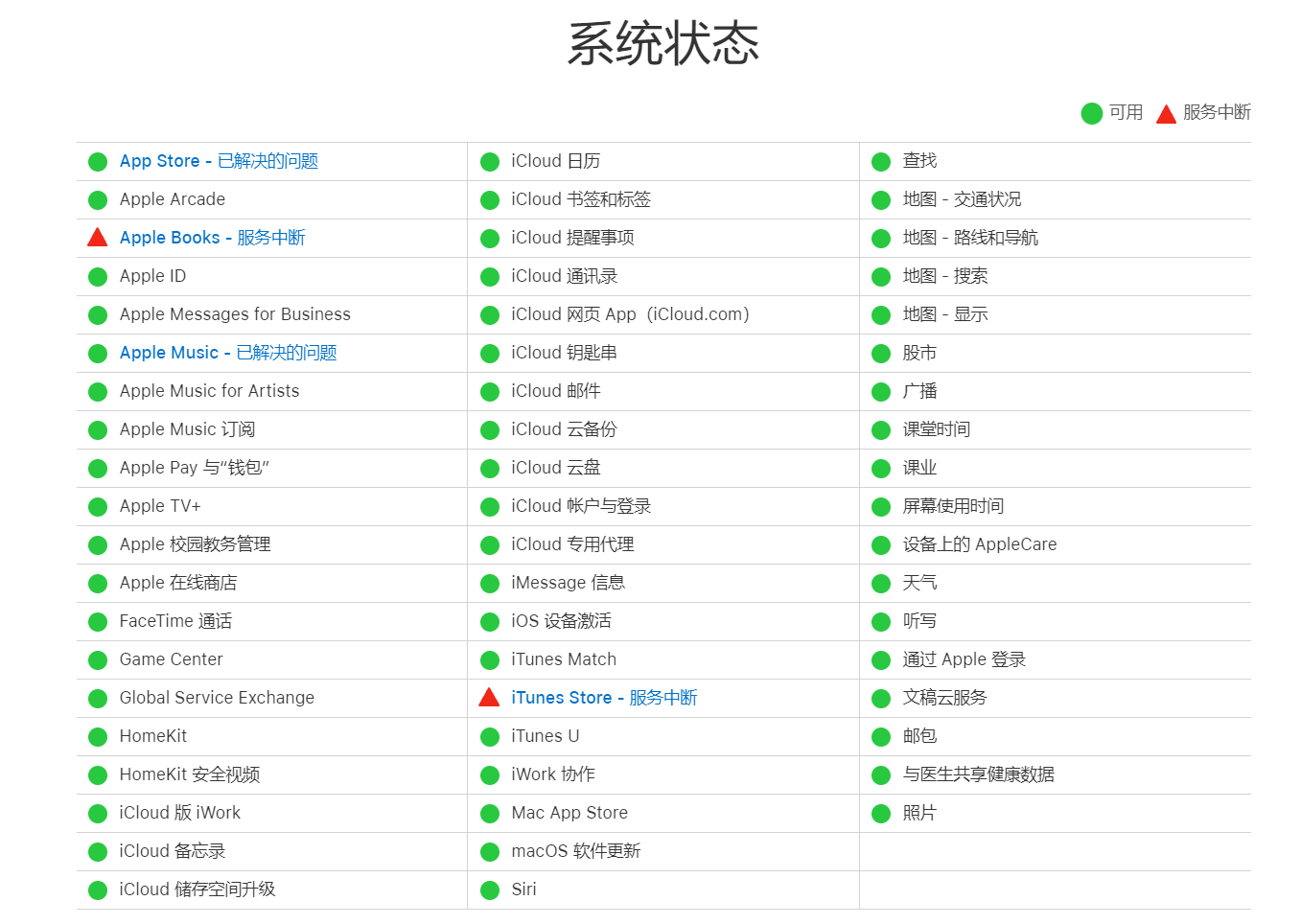Viewport: 1301px width, 924px height.
Task: Select Apple Pay 与"钱包" text
Action: [x=195, y=468]
